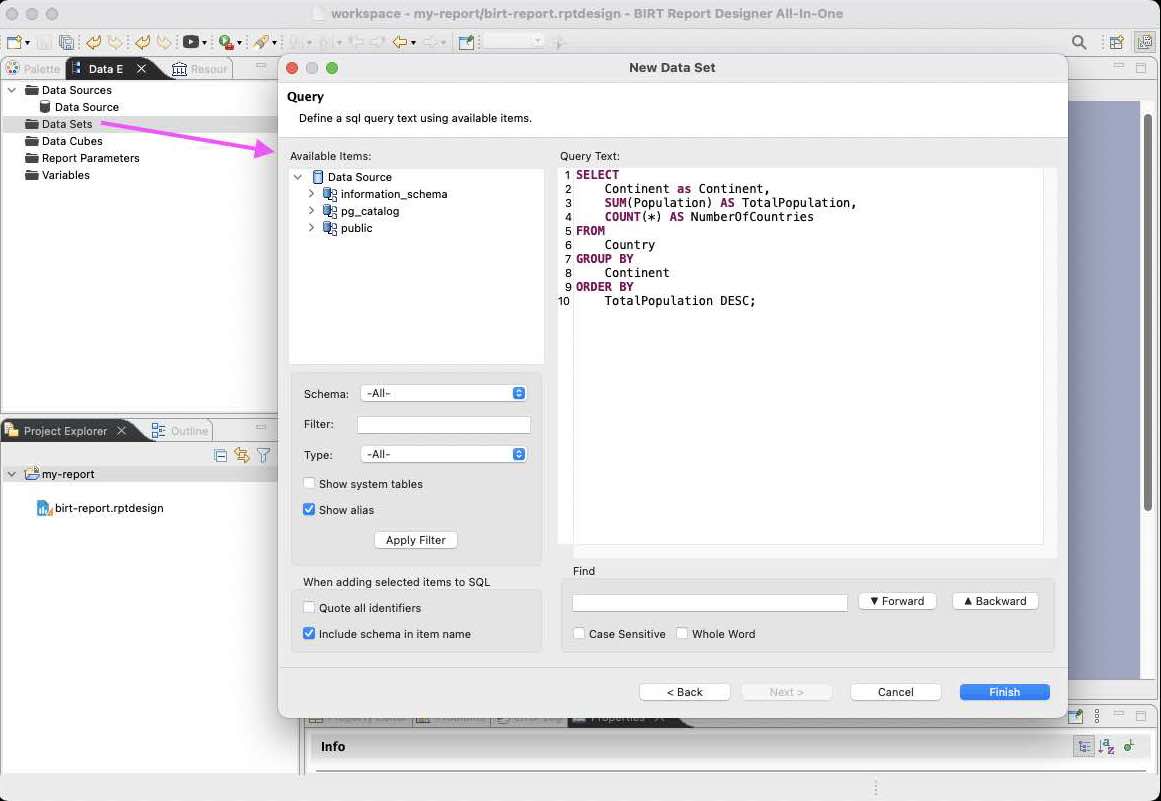Screen dimensions: 1161x801
Task: Click the Collapse All icon in Project Explorer
Action: 220,455
